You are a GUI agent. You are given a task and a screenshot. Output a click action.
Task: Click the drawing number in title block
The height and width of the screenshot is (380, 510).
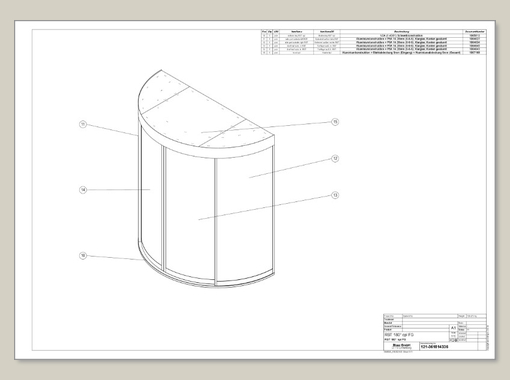coord(435,347)
